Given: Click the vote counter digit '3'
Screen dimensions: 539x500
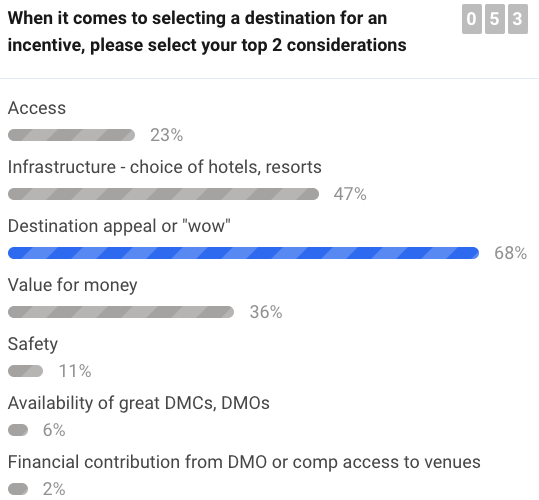Looking at the screenshot, I should [518, 19].
